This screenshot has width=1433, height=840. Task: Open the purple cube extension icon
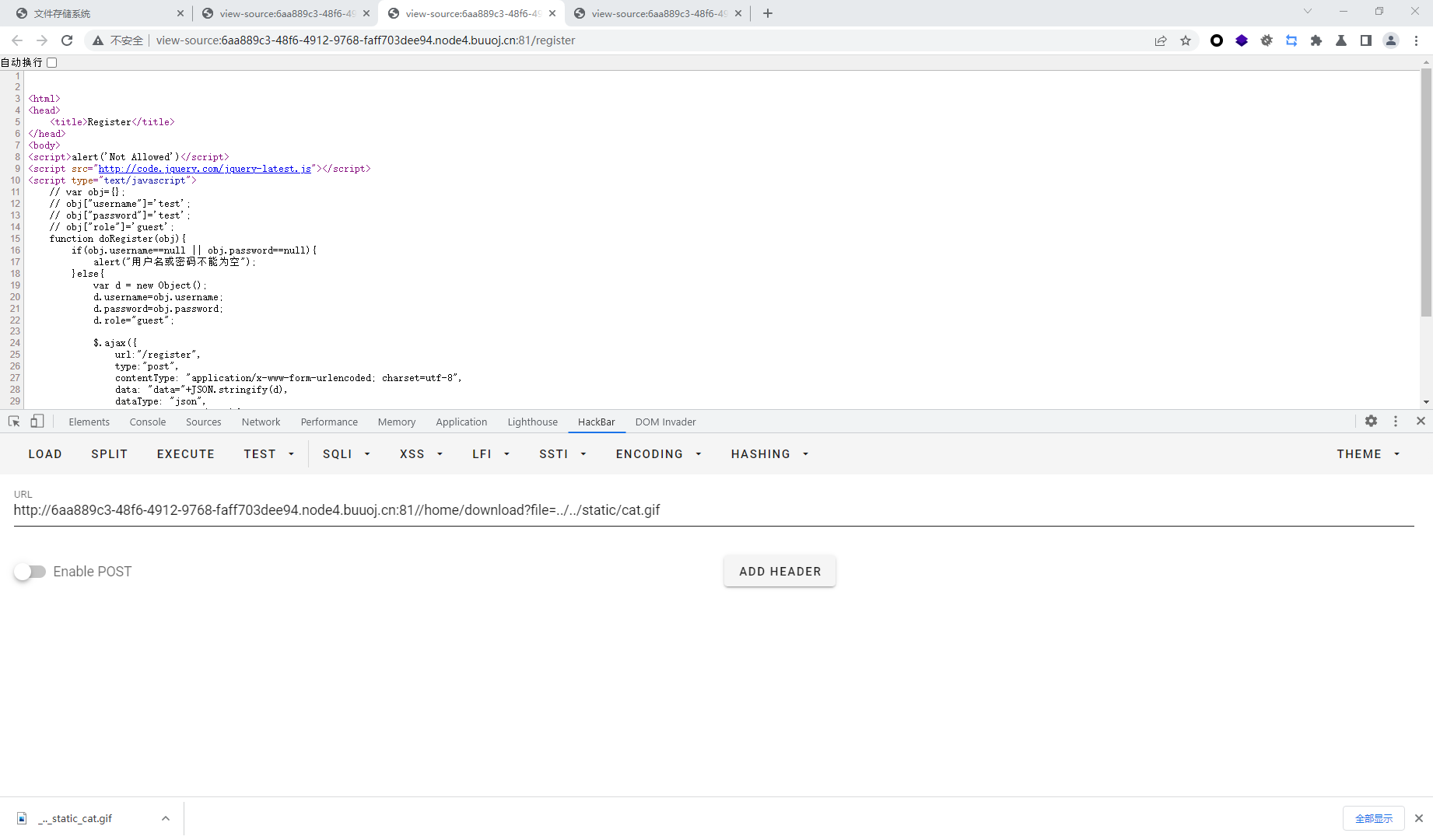(x=1242, y=40)
